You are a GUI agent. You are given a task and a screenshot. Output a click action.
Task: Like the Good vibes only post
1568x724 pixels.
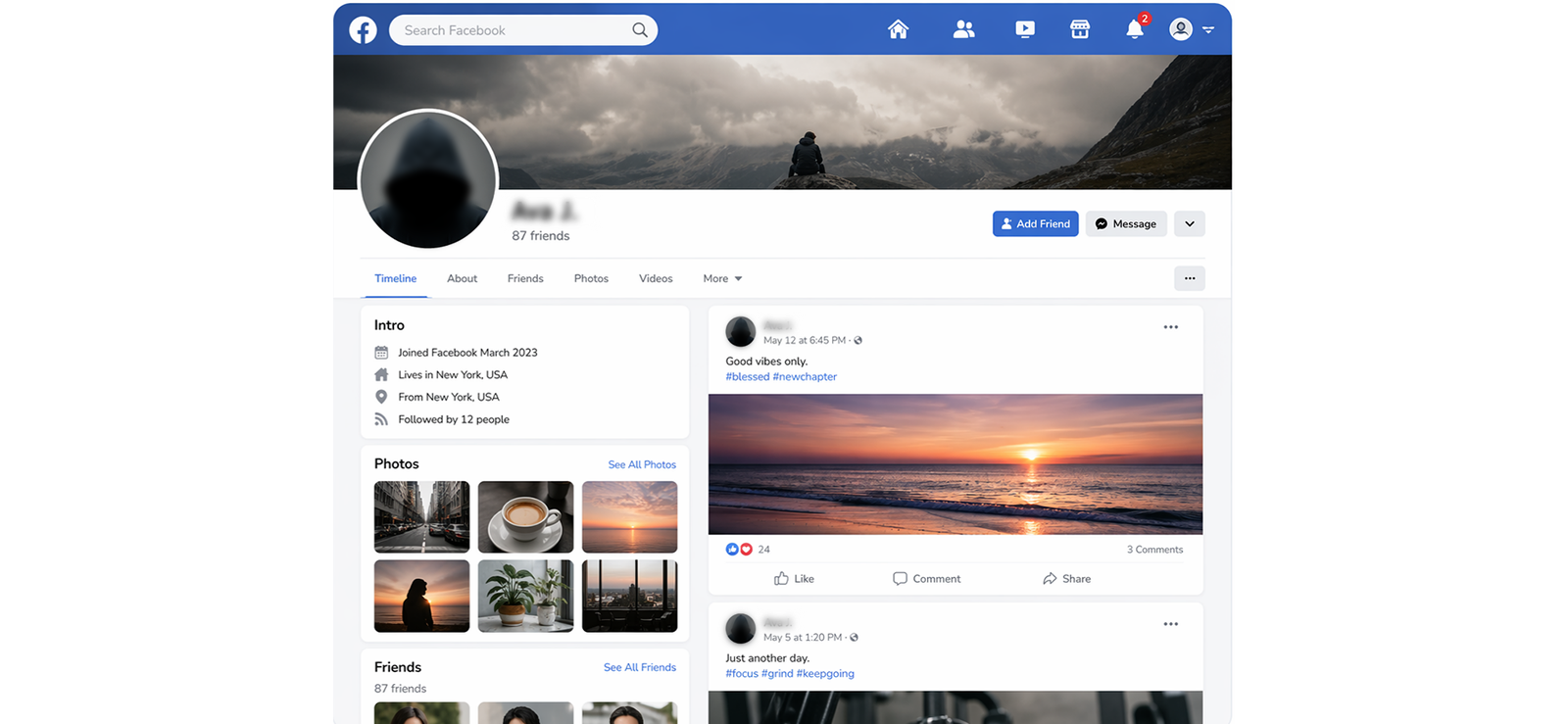point(794,579)
